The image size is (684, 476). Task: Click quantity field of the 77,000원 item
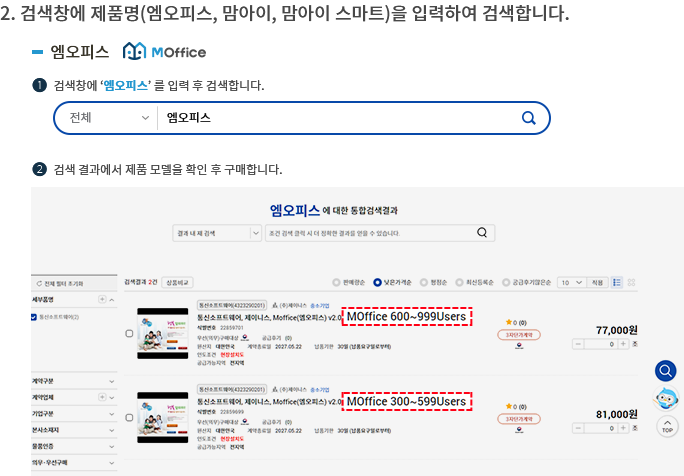601,344
